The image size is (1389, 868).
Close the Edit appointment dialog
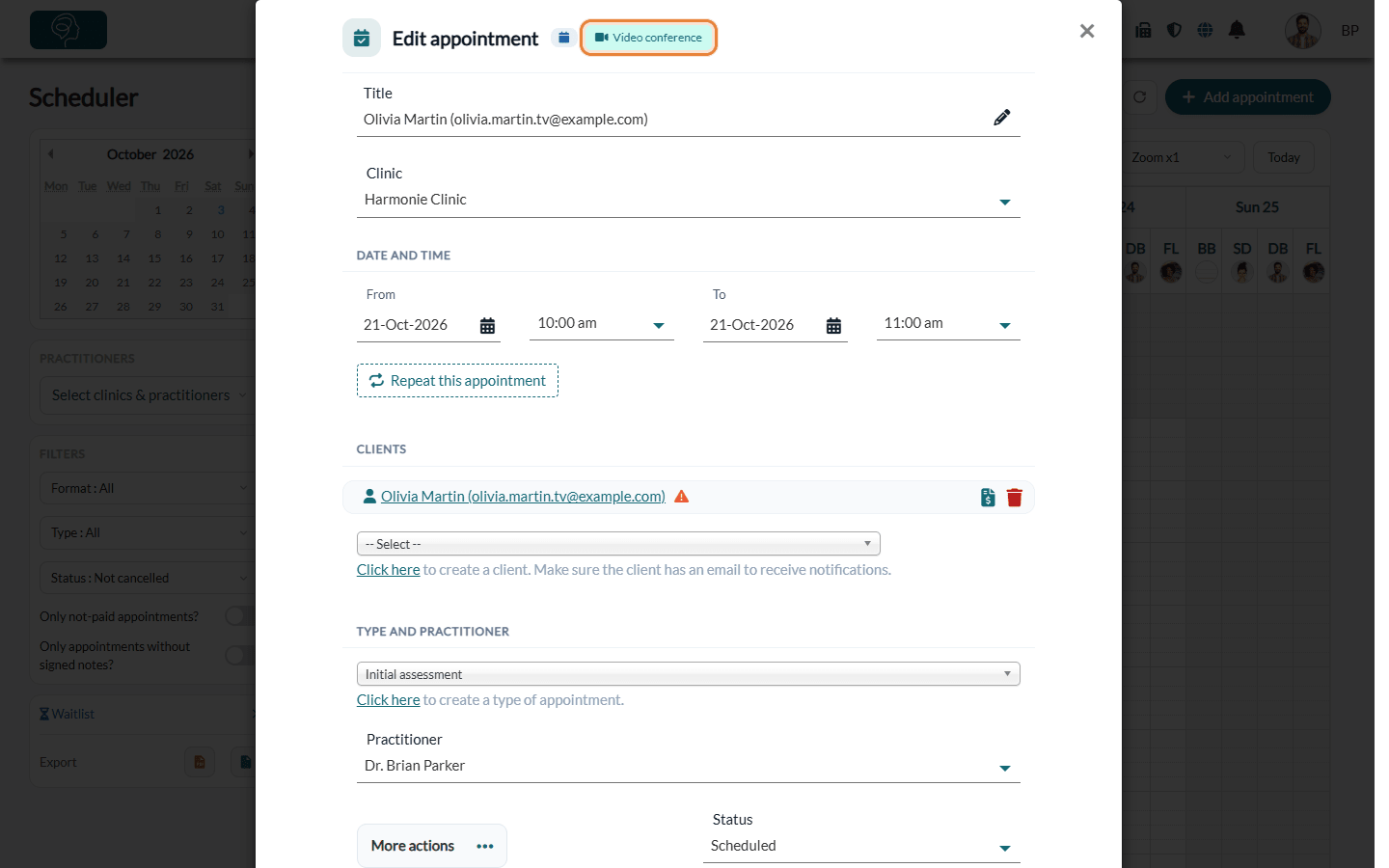coord(1087,31)
